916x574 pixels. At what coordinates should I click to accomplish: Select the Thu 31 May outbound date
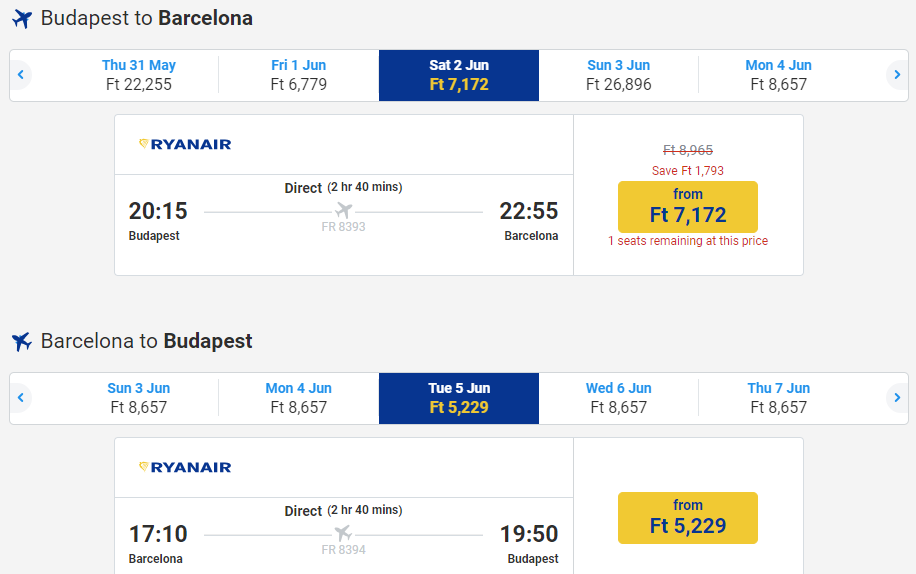(139, 75)
